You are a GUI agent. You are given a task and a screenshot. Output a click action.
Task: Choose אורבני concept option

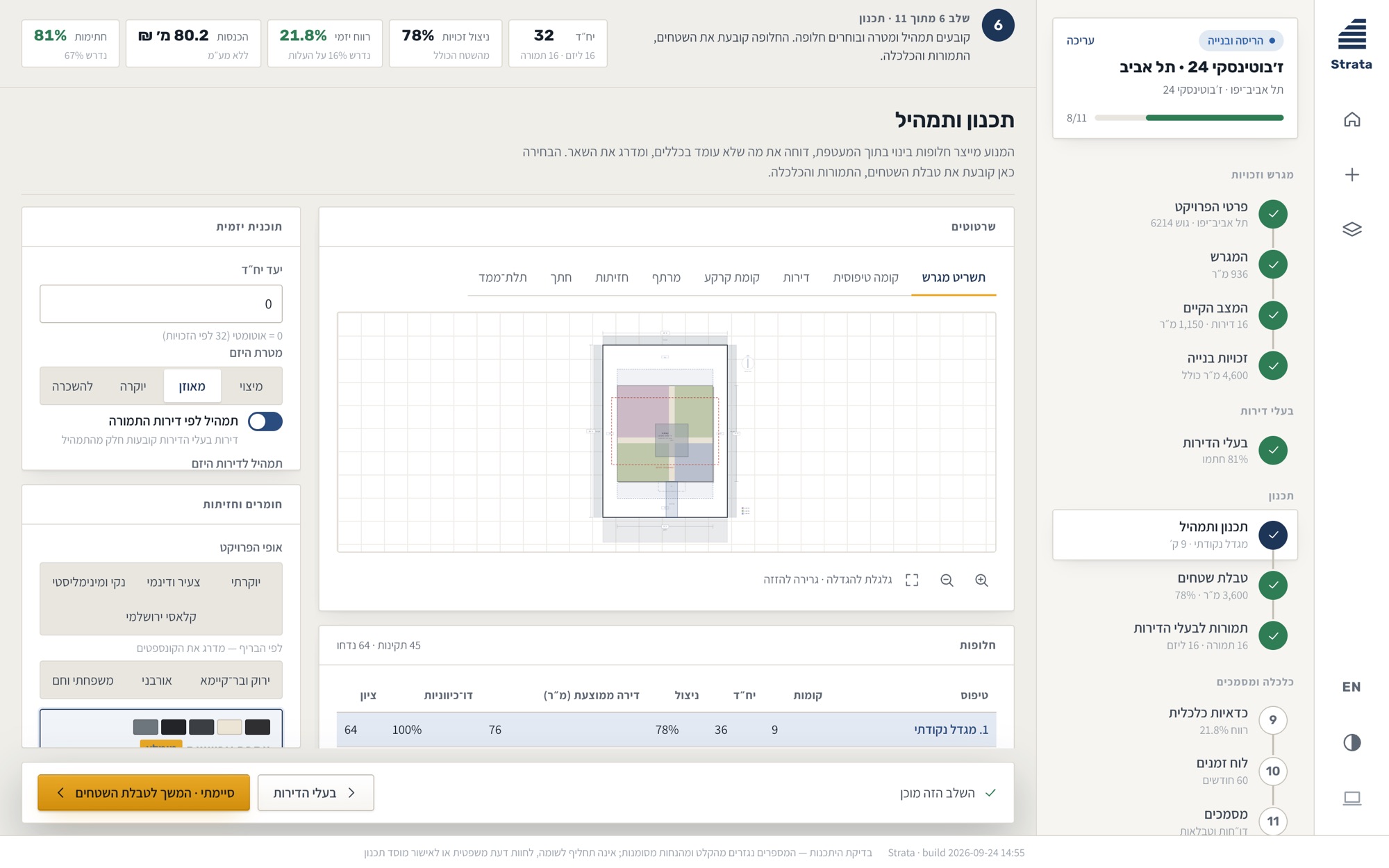(157, 681)
